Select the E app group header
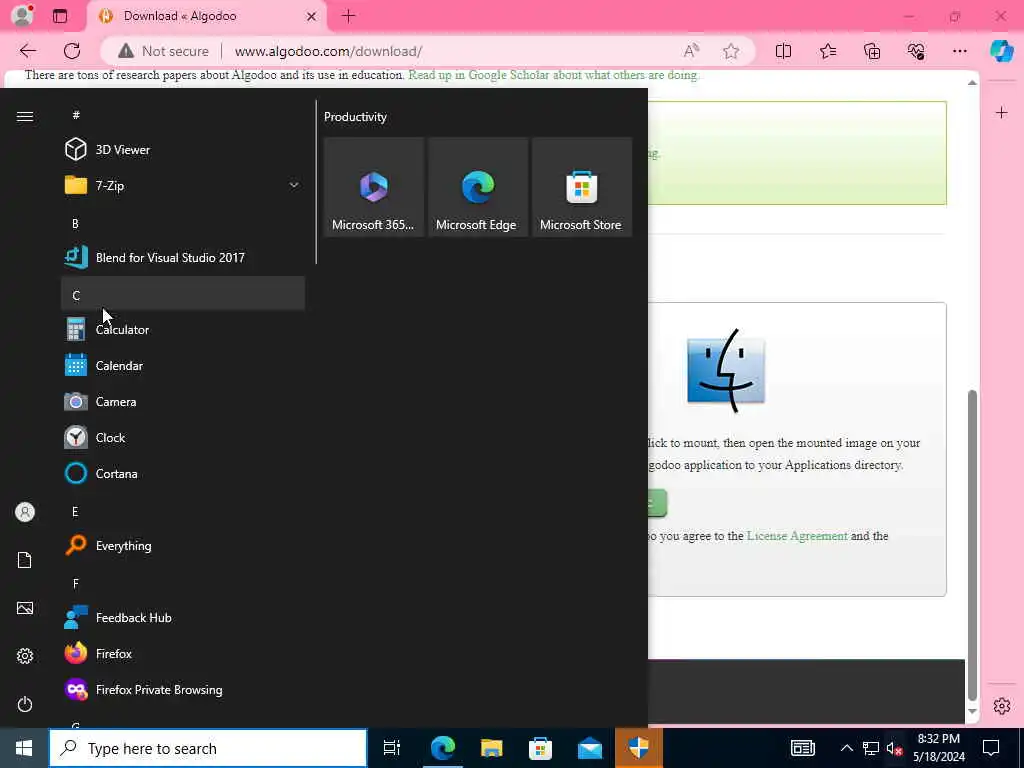Image resolution: width=1024 pixels, height=768 pixels. (x=183, y=511)
